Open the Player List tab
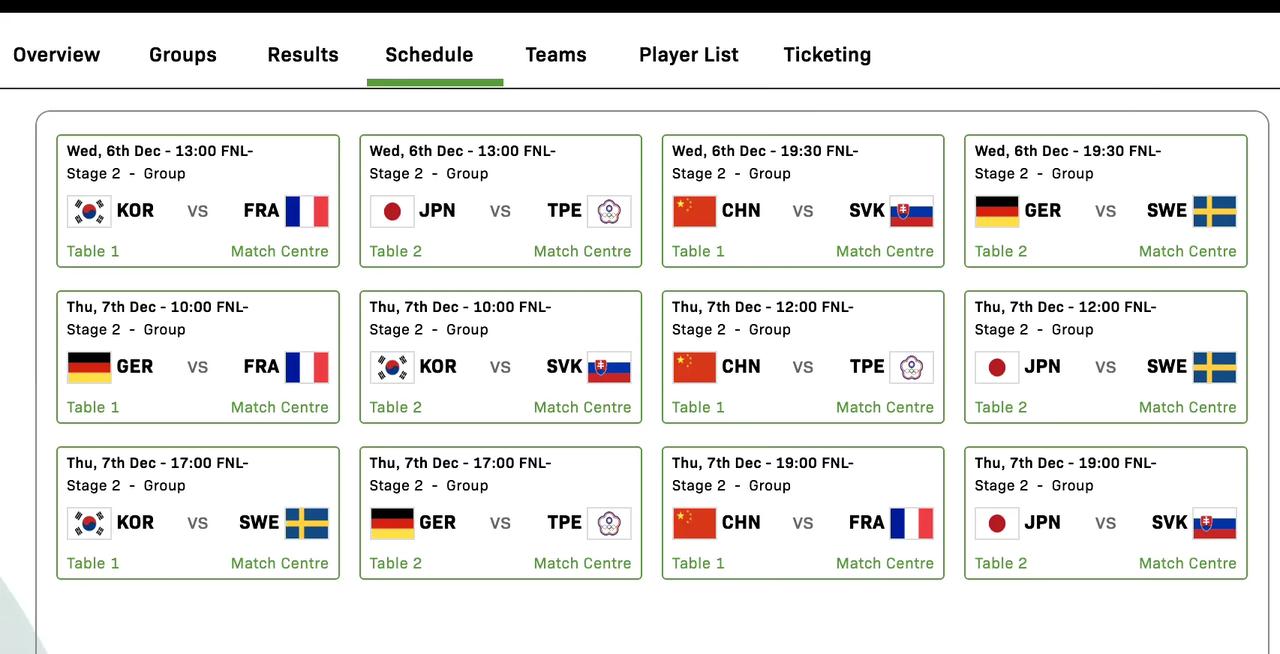 pos(689,55)
